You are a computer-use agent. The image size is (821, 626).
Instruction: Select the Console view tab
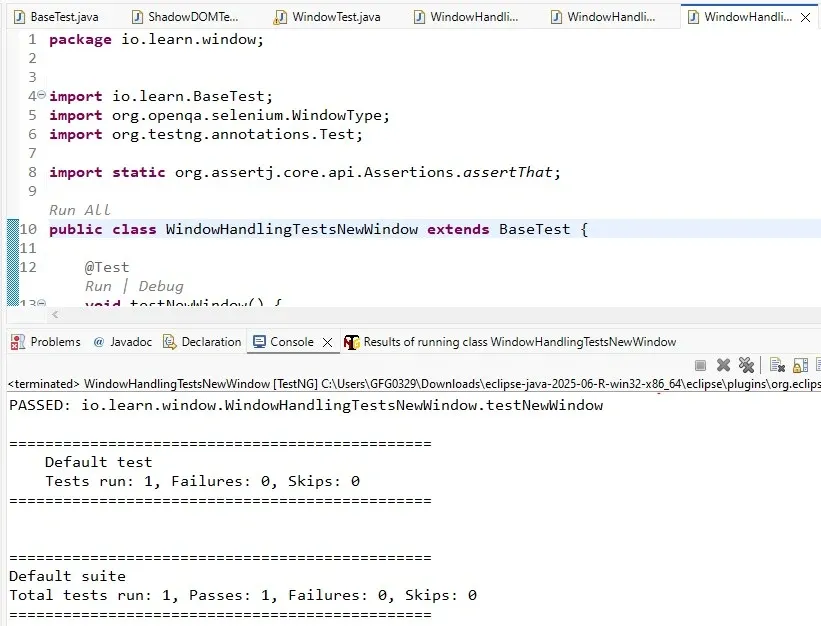click(x=283, y=342)
